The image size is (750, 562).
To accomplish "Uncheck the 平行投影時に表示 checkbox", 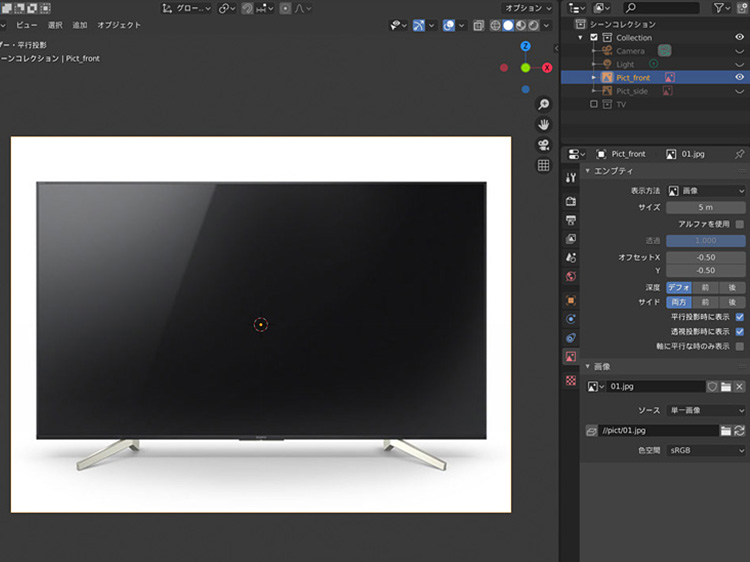I will (740, 317).
